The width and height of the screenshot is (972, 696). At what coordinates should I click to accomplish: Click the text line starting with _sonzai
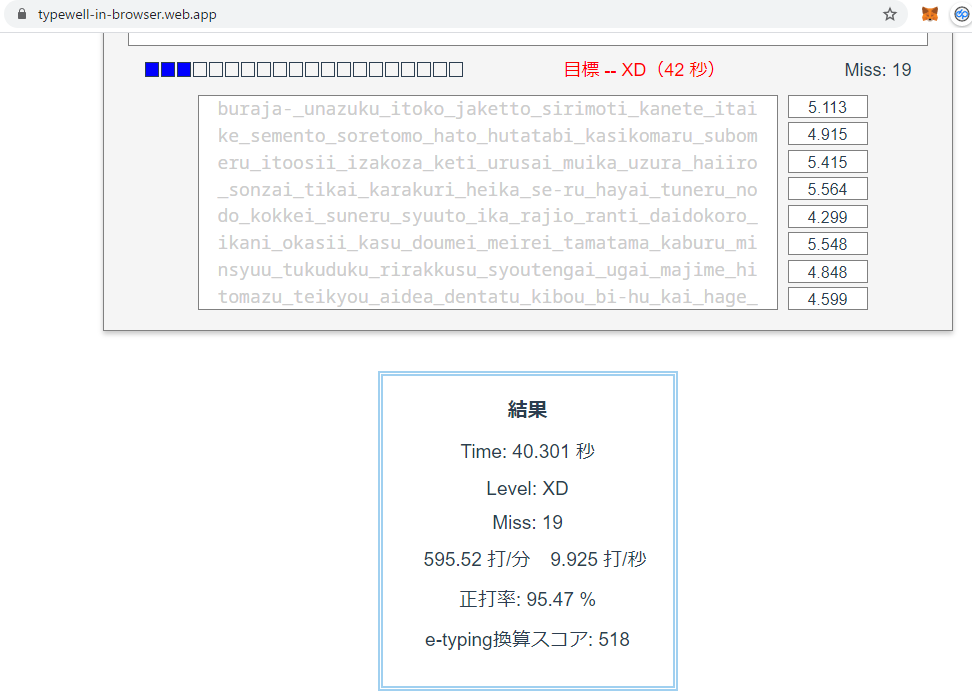click(x=487, y=190)
